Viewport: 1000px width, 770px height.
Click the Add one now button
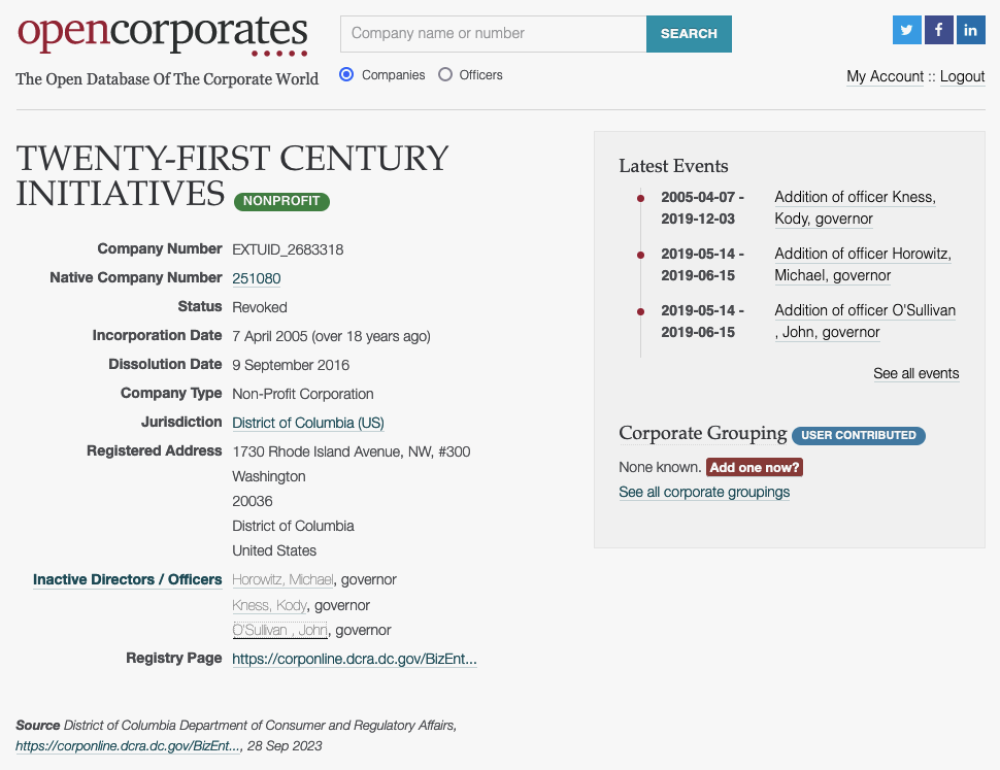(754, 467)
